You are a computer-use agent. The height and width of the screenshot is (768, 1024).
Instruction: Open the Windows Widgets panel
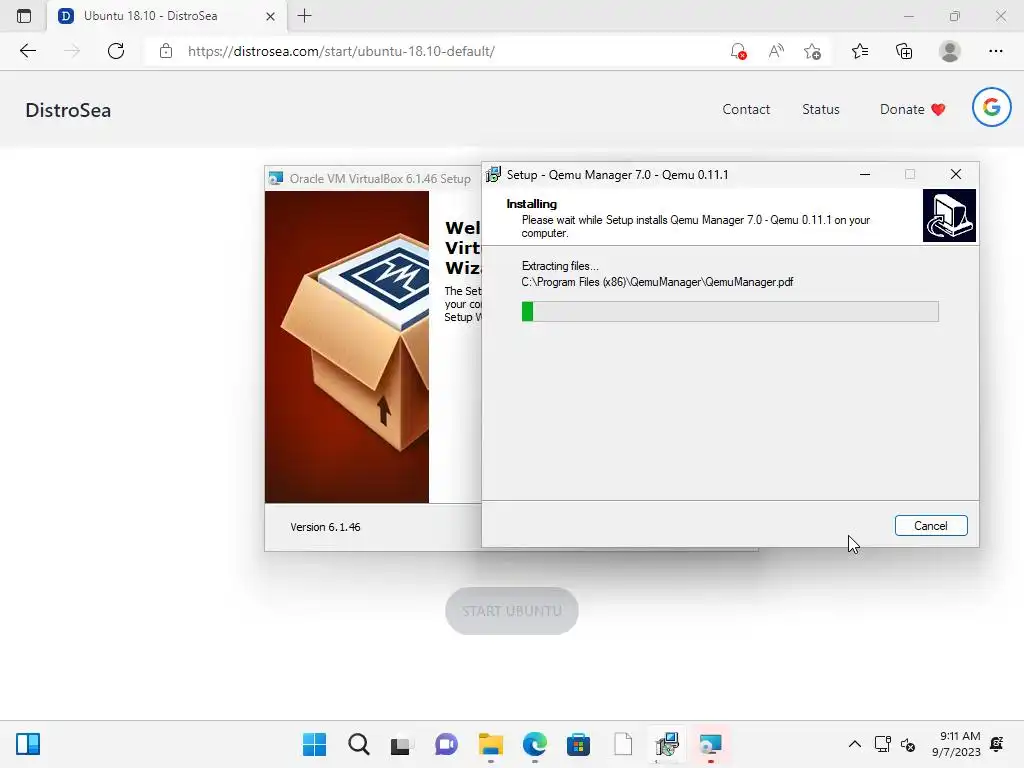[x=28, y=744]
